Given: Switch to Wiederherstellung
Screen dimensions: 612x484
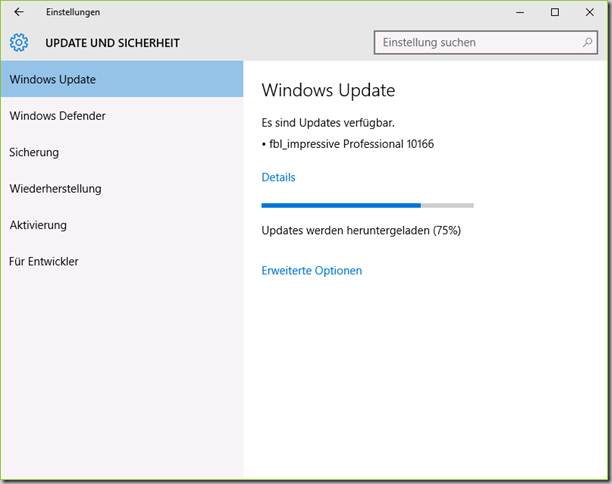Looking at the screenshot, I should (x=122, y=188).
